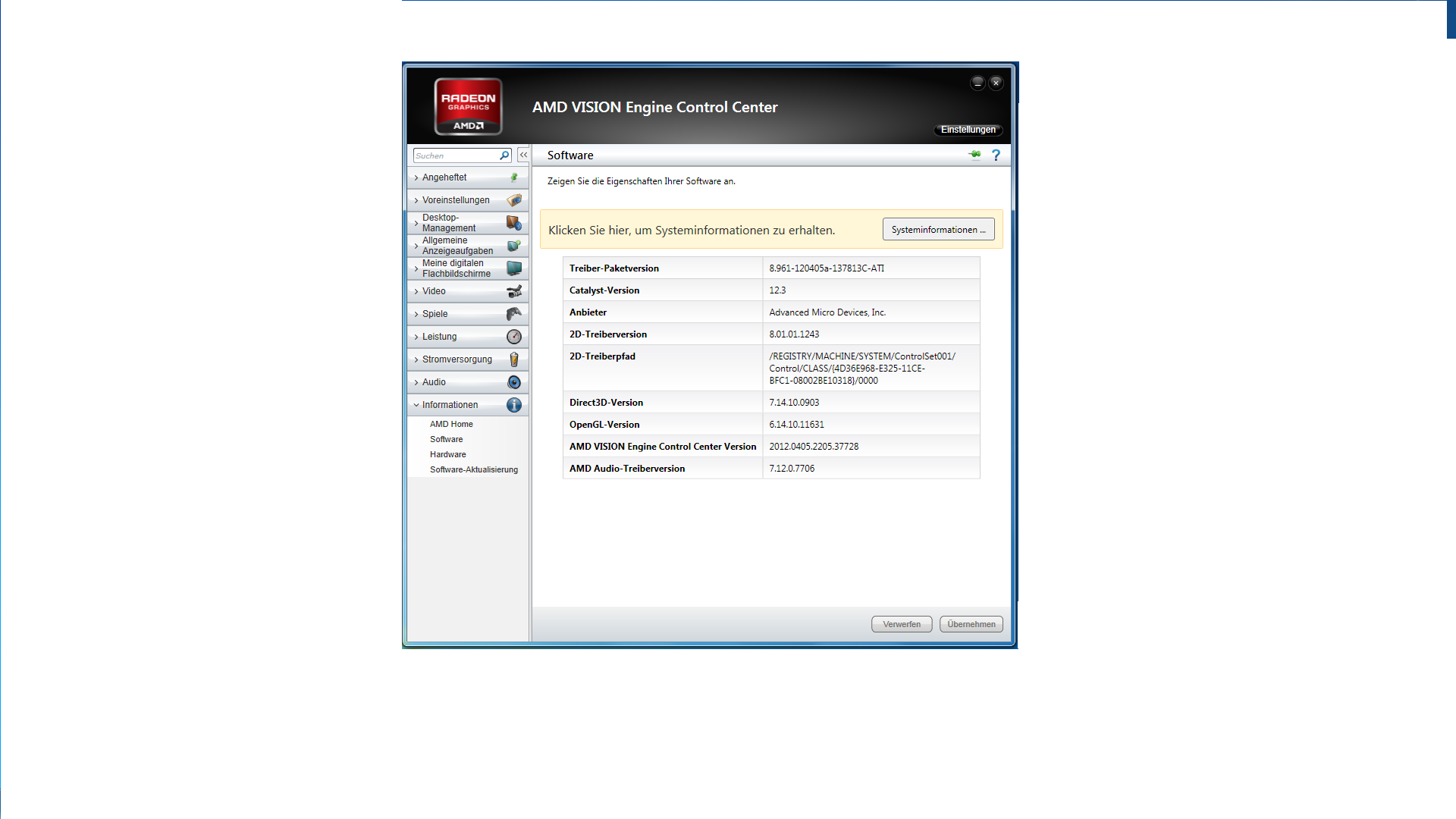The height and width of the screenshot is (819, 1456).
Task: Click the Audio speaker icon
Action: click(513, 382)
